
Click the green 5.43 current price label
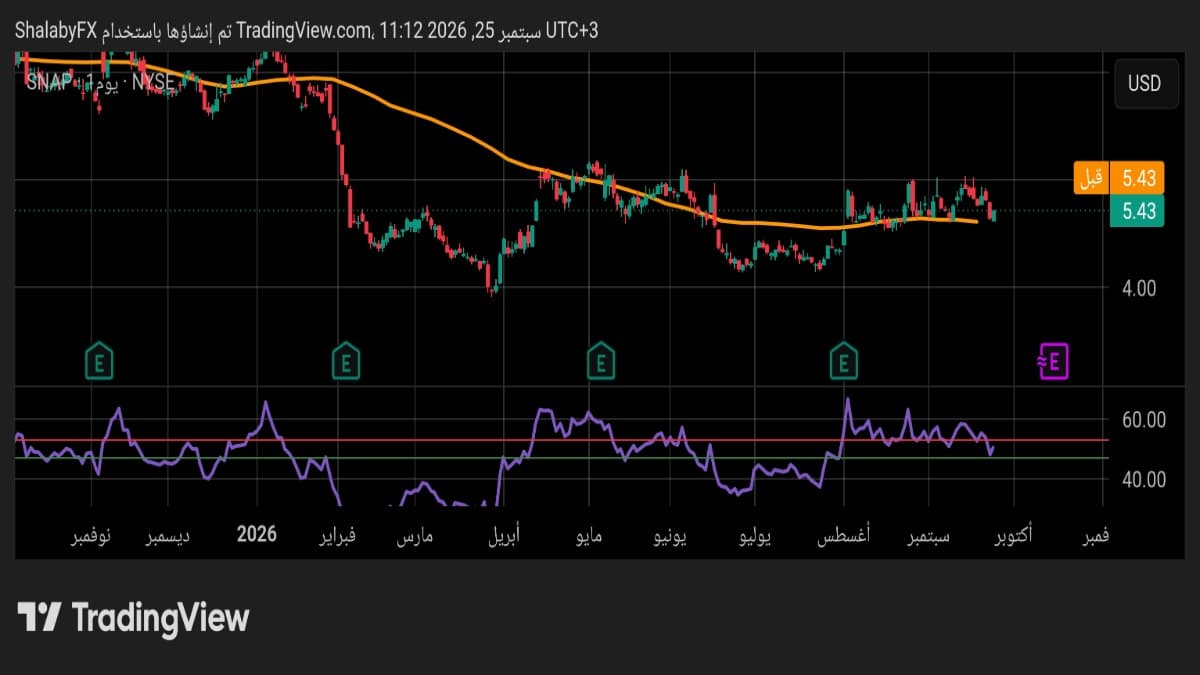pyautogui.click(x=1137, y=211)
